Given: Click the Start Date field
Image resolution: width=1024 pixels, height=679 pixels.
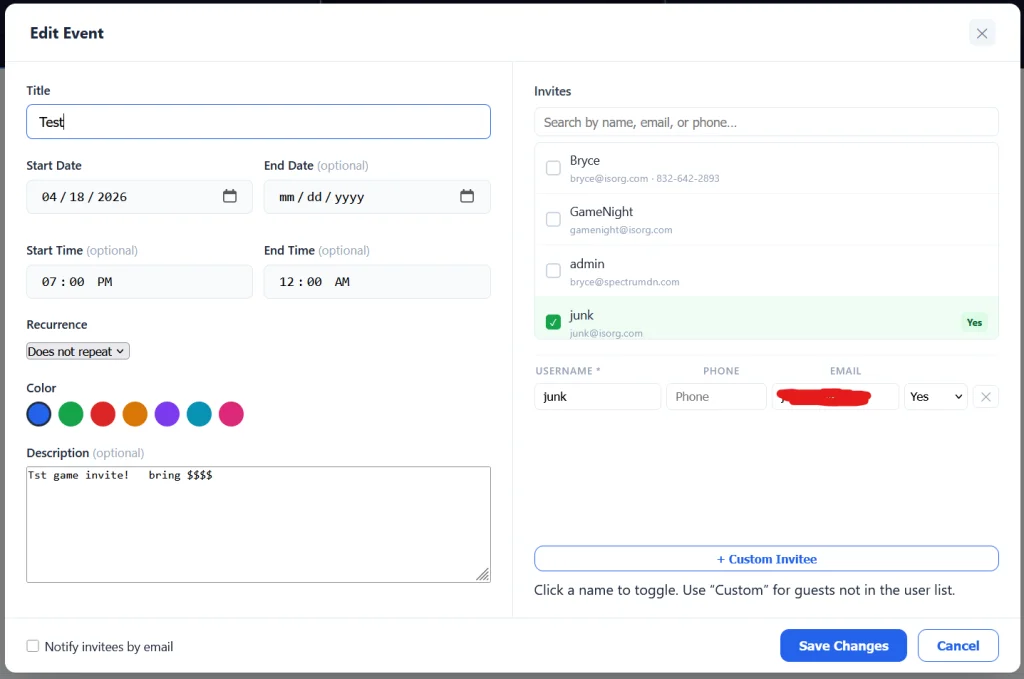Looking at the screenshot, I should coord(139,197).
